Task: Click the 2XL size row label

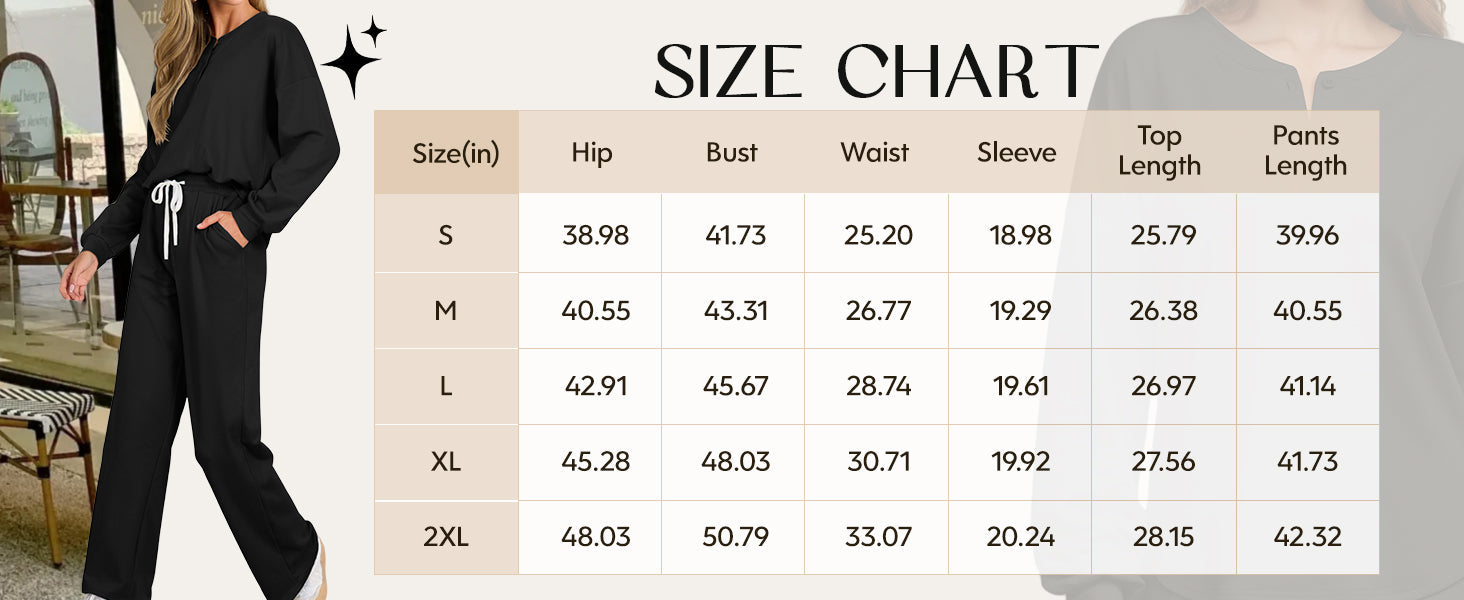Action: click(x=446, y=537)
